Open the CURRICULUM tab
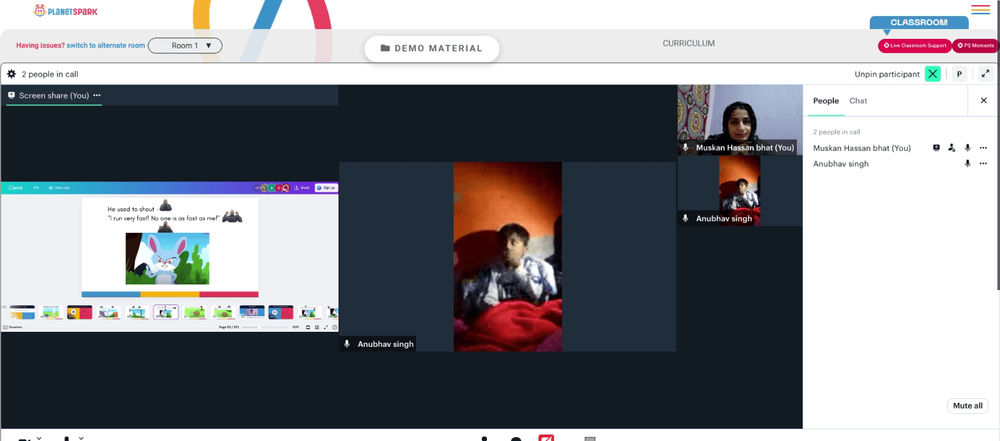1000x441 pixels. point(688,43)
